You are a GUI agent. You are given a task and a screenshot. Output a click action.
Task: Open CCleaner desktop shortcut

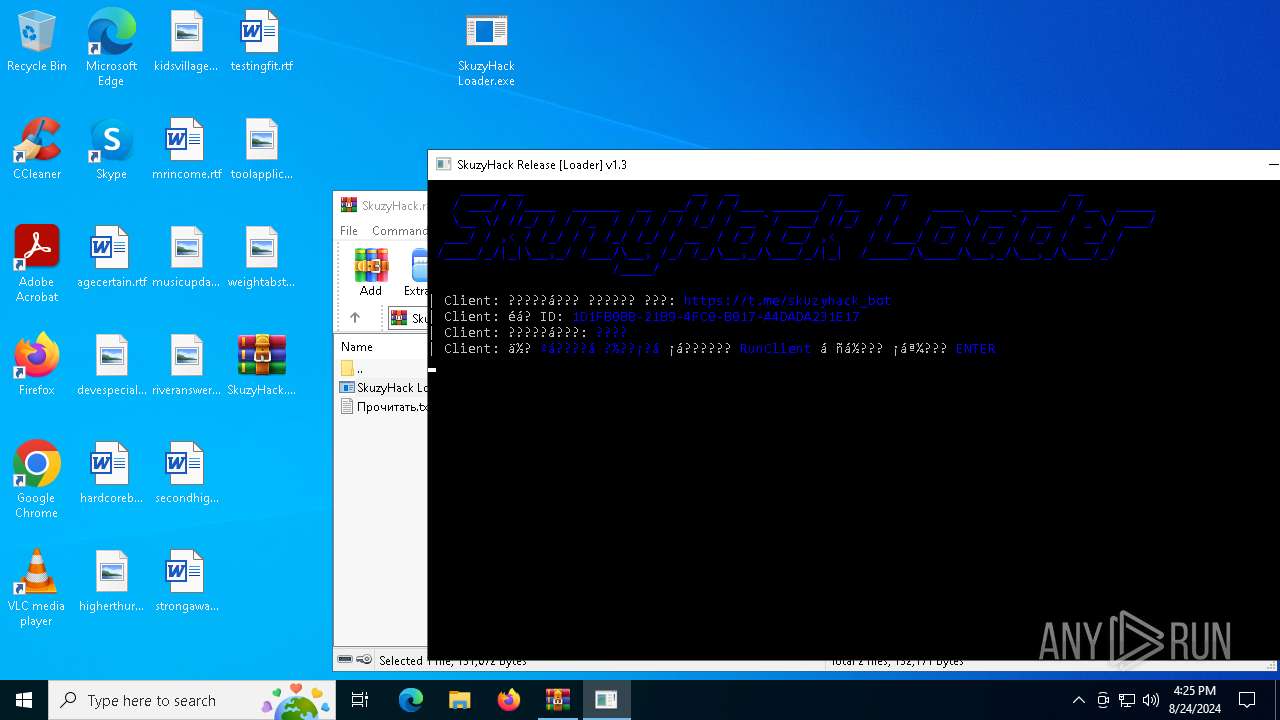pyautogui.click(x=37, y=150)
